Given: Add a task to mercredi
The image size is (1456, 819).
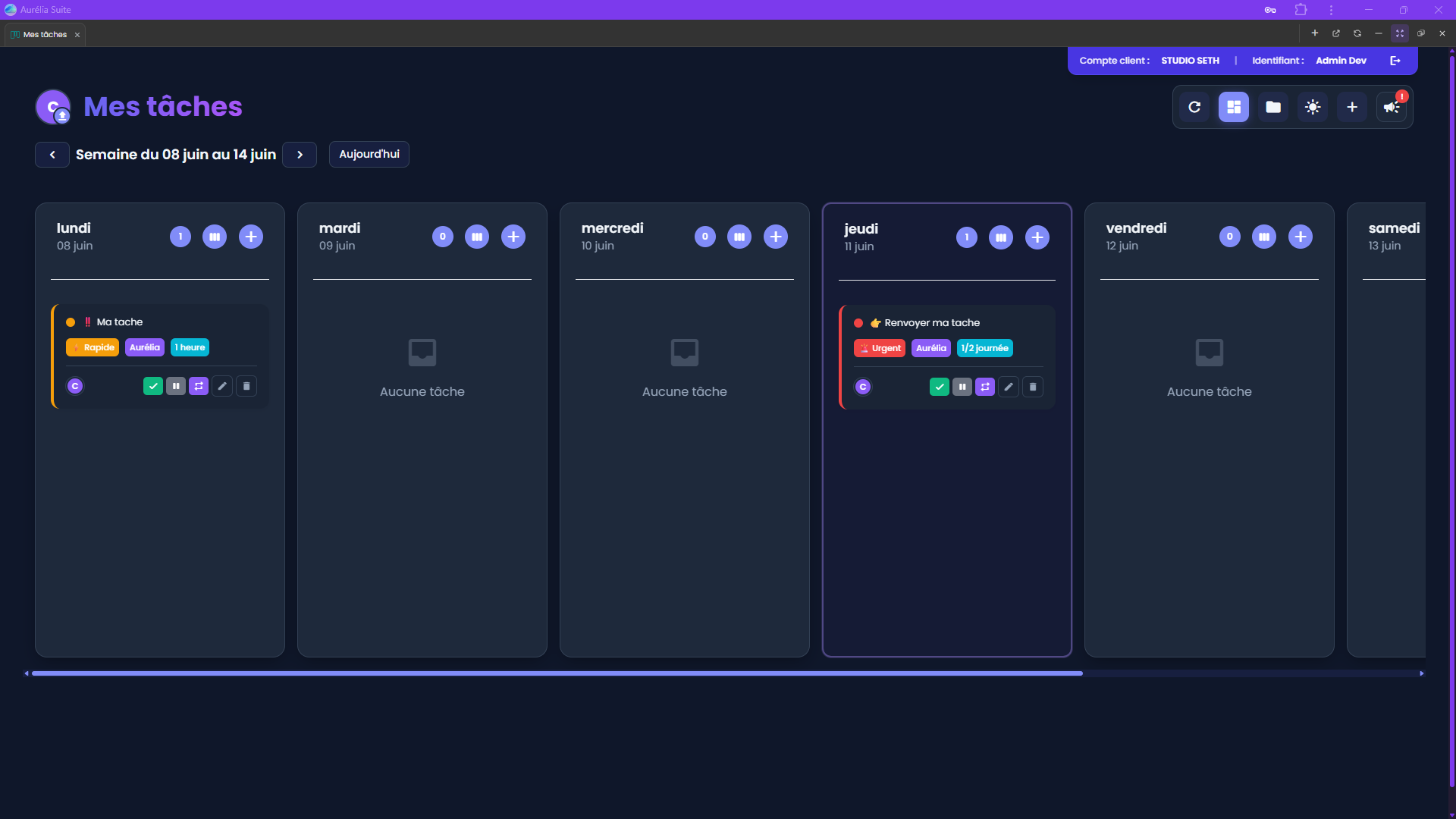Looking at the screenshot, I should [776, 237].
